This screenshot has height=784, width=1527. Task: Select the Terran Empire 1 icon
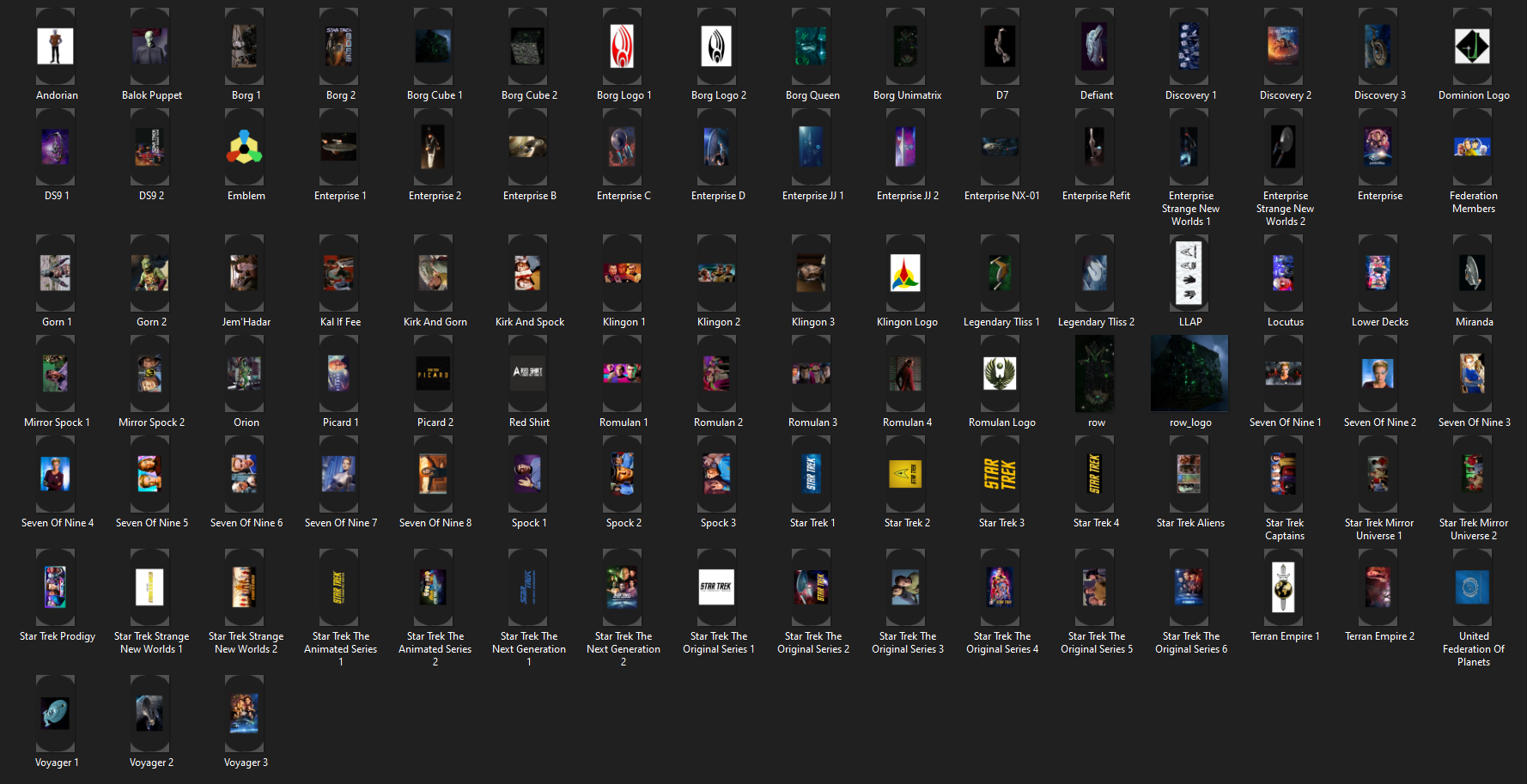pos(1283,587)
